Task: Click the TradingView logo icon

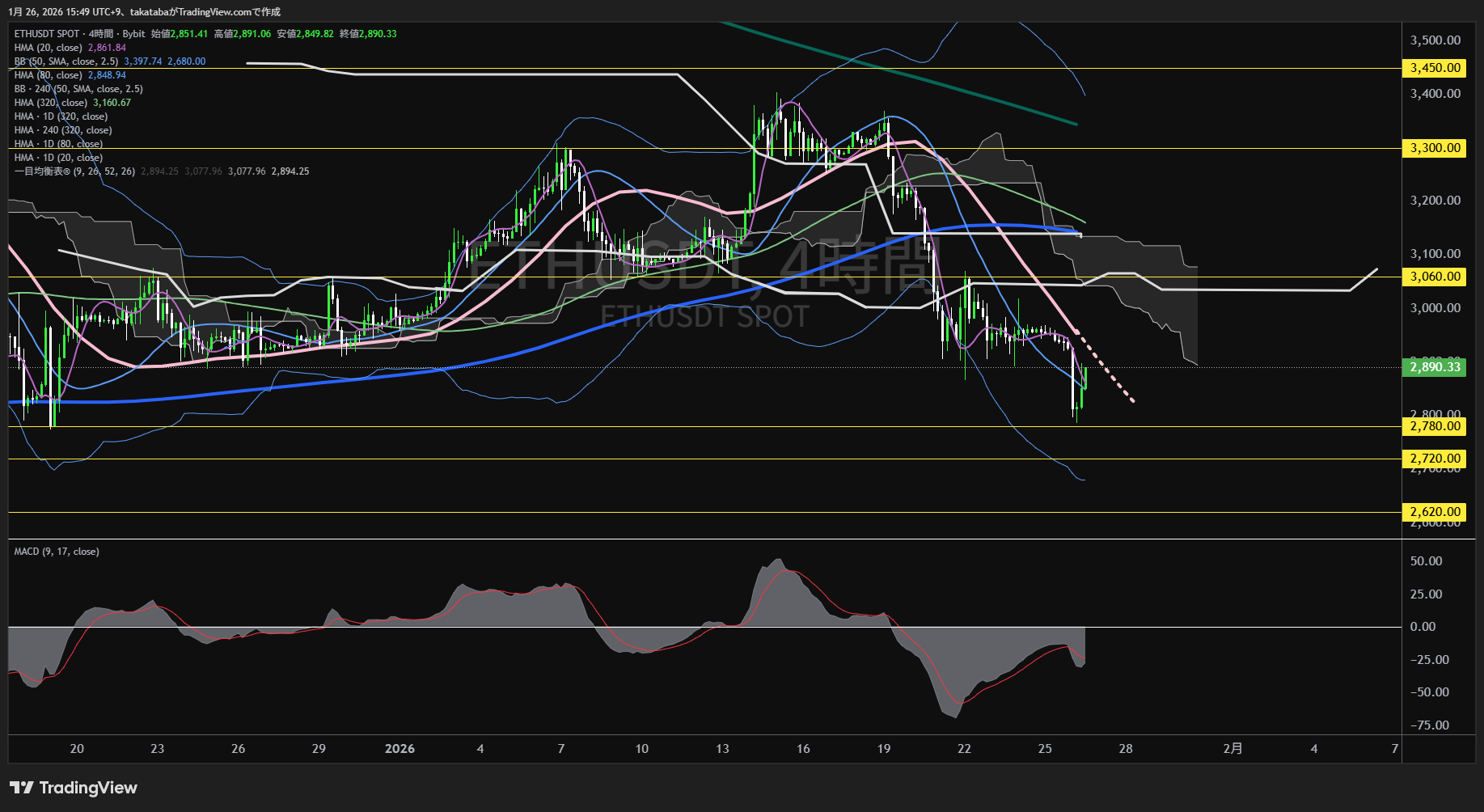Action: tap(21, 788)
